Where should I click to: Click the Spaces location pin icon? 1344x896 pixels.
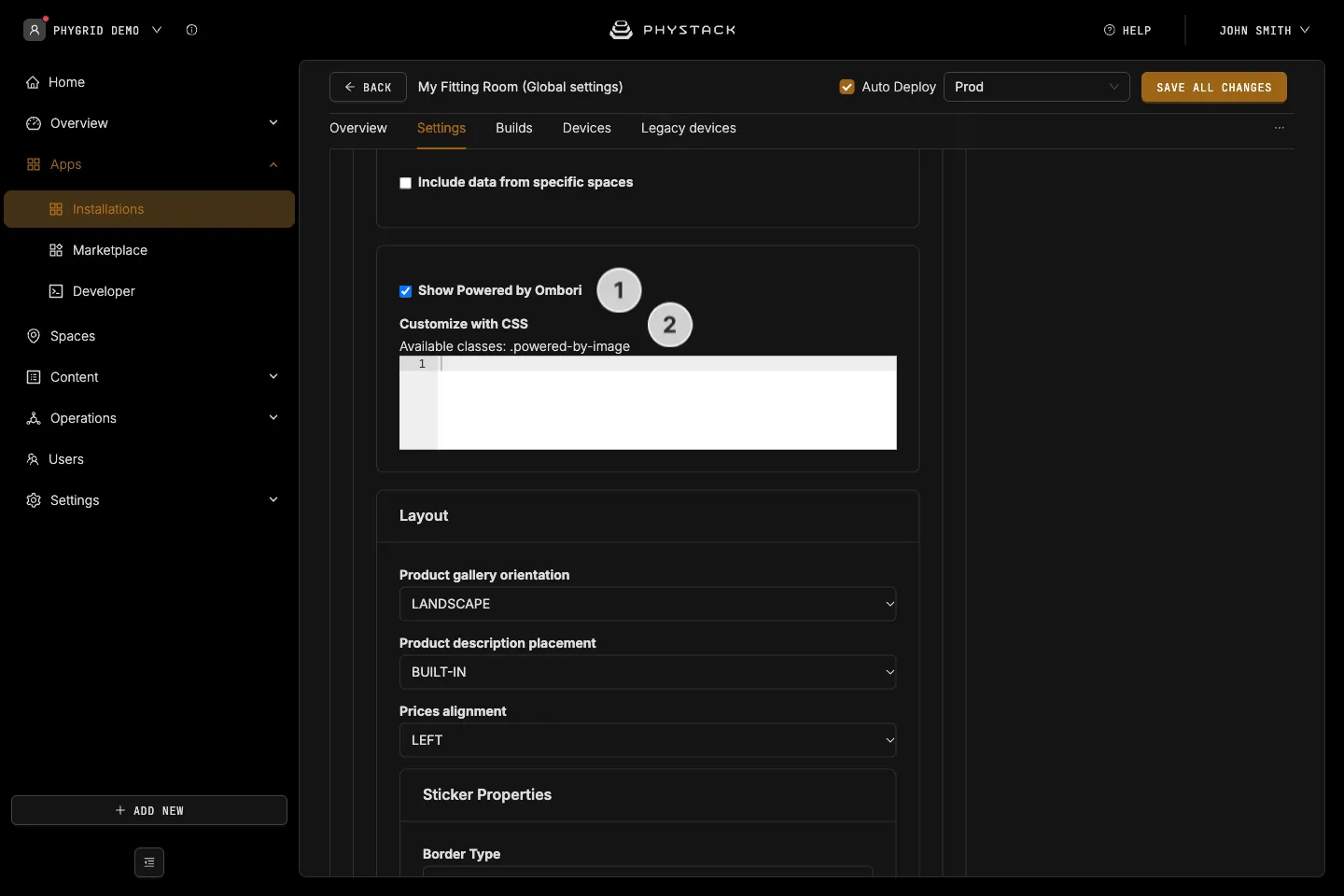coord(34,336)
